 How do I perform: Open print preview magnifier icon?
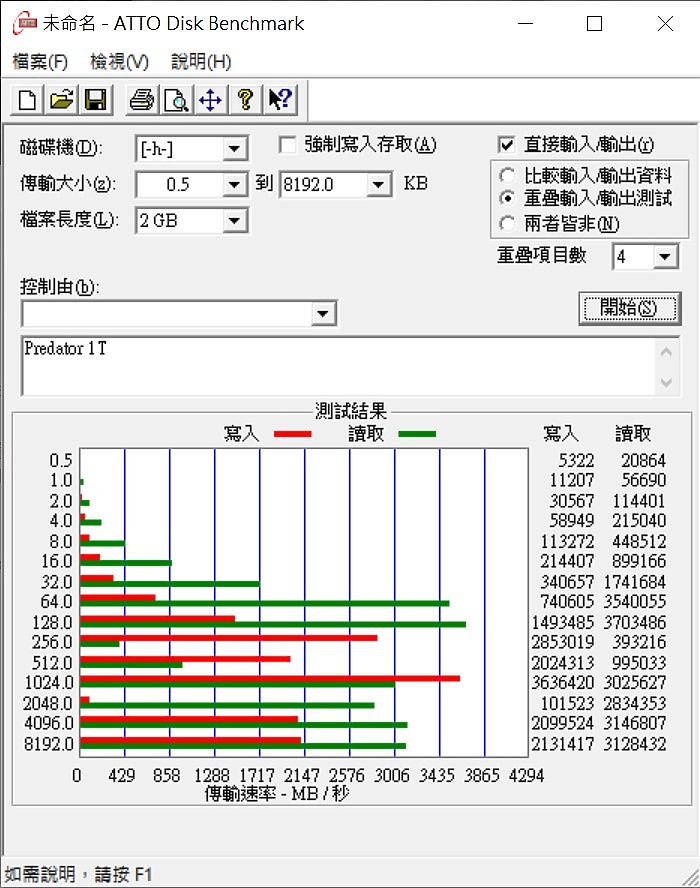coord(176,100)
